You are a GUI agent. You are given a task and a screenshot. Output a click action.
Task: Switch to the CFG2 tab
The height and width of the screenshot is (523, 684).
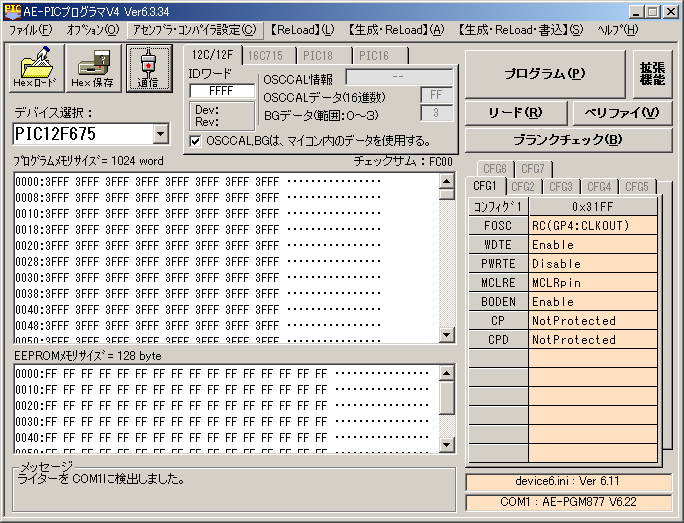[523, 187]
